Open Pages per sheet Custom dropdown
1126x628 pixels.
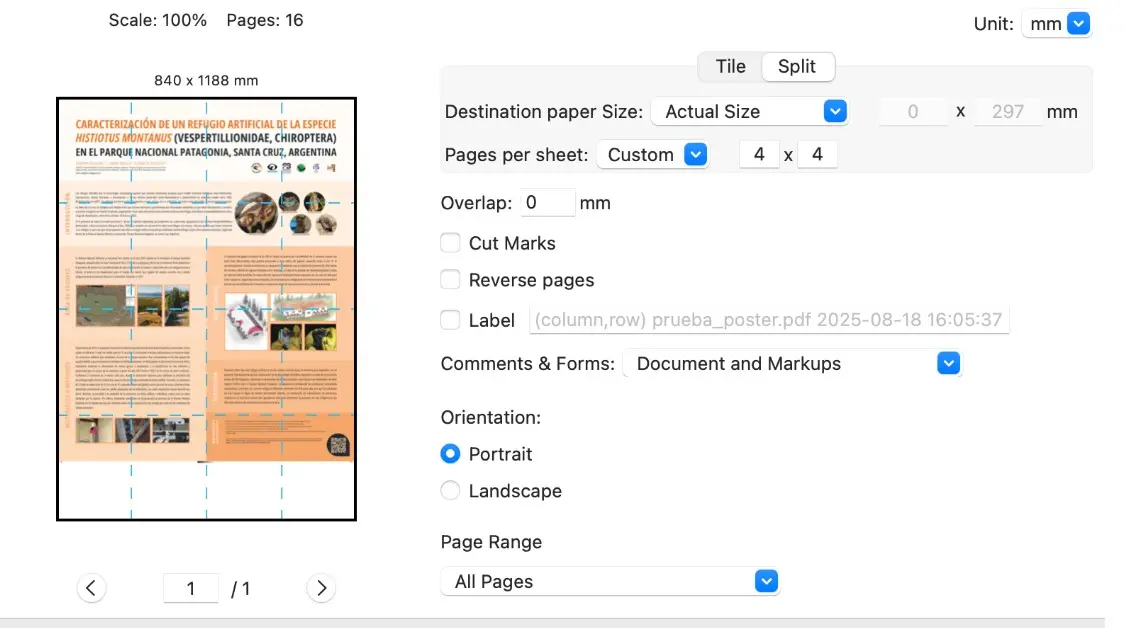652,155
